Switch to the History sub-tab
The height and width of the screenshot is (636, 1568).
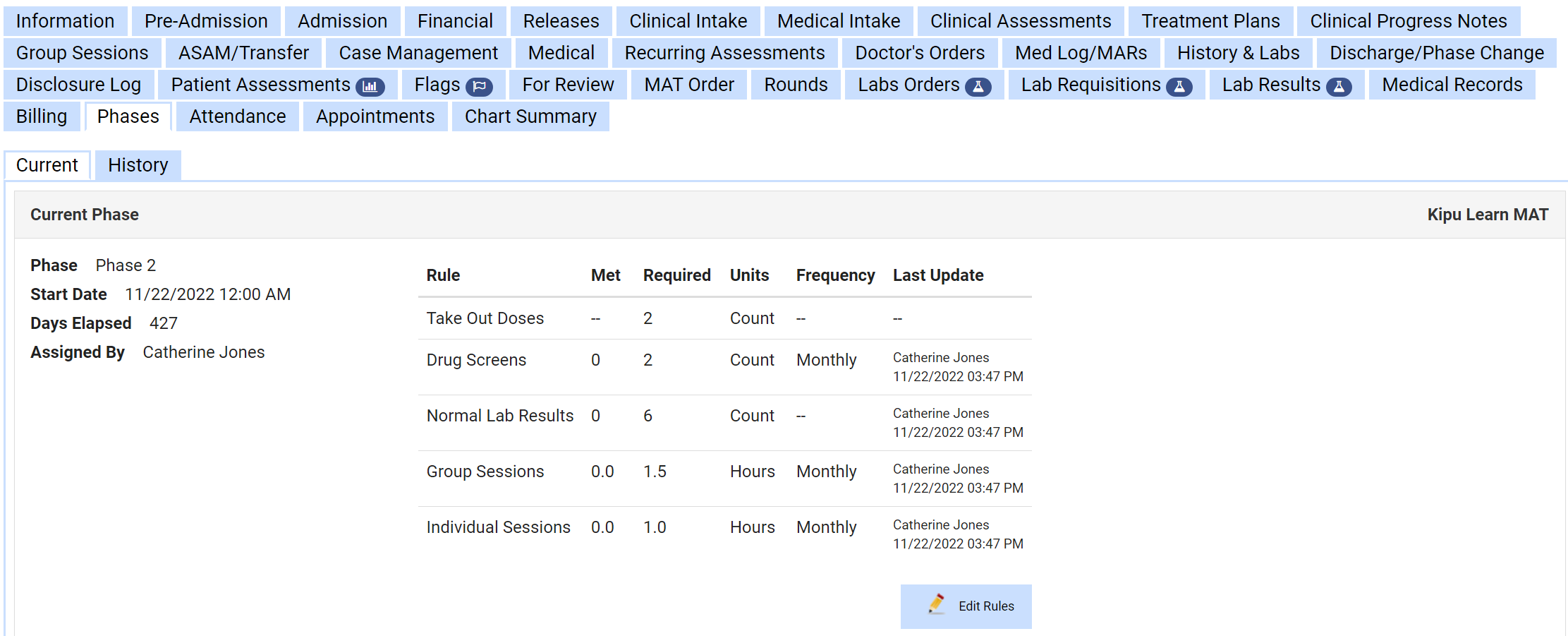[x=138, y=165]
